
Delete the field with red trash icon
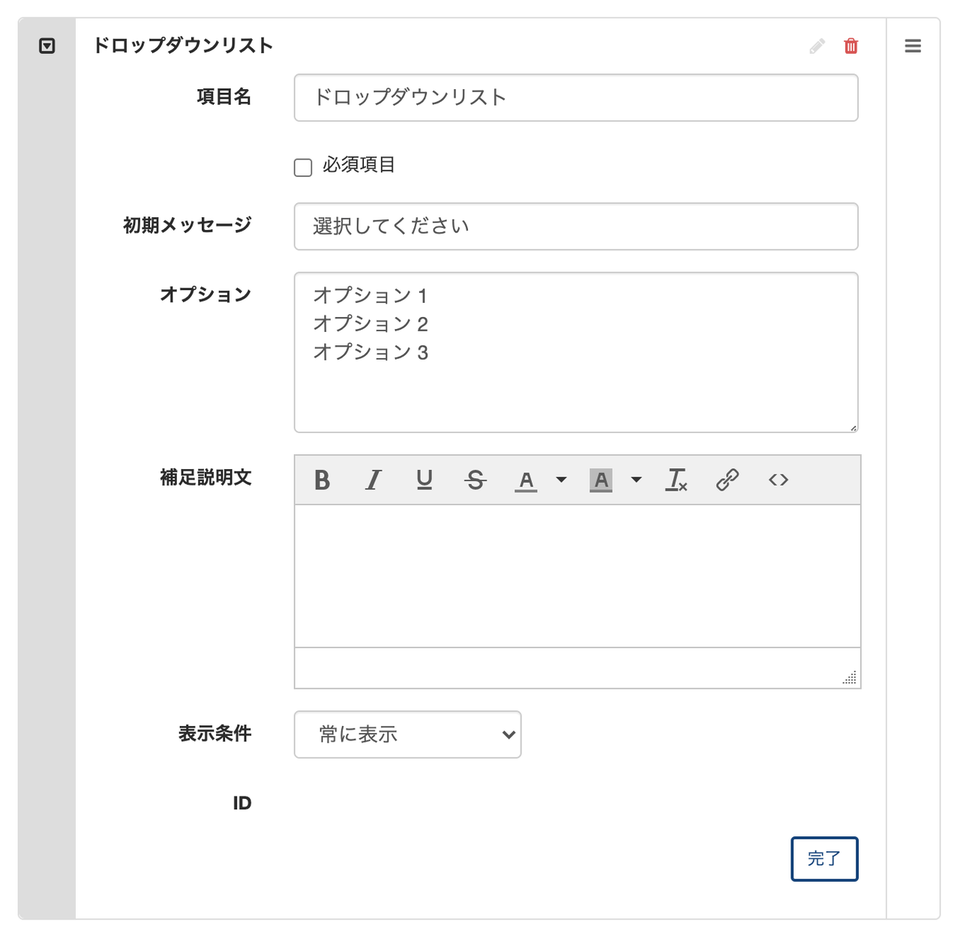pyautogui.click(x=851, y=46)
